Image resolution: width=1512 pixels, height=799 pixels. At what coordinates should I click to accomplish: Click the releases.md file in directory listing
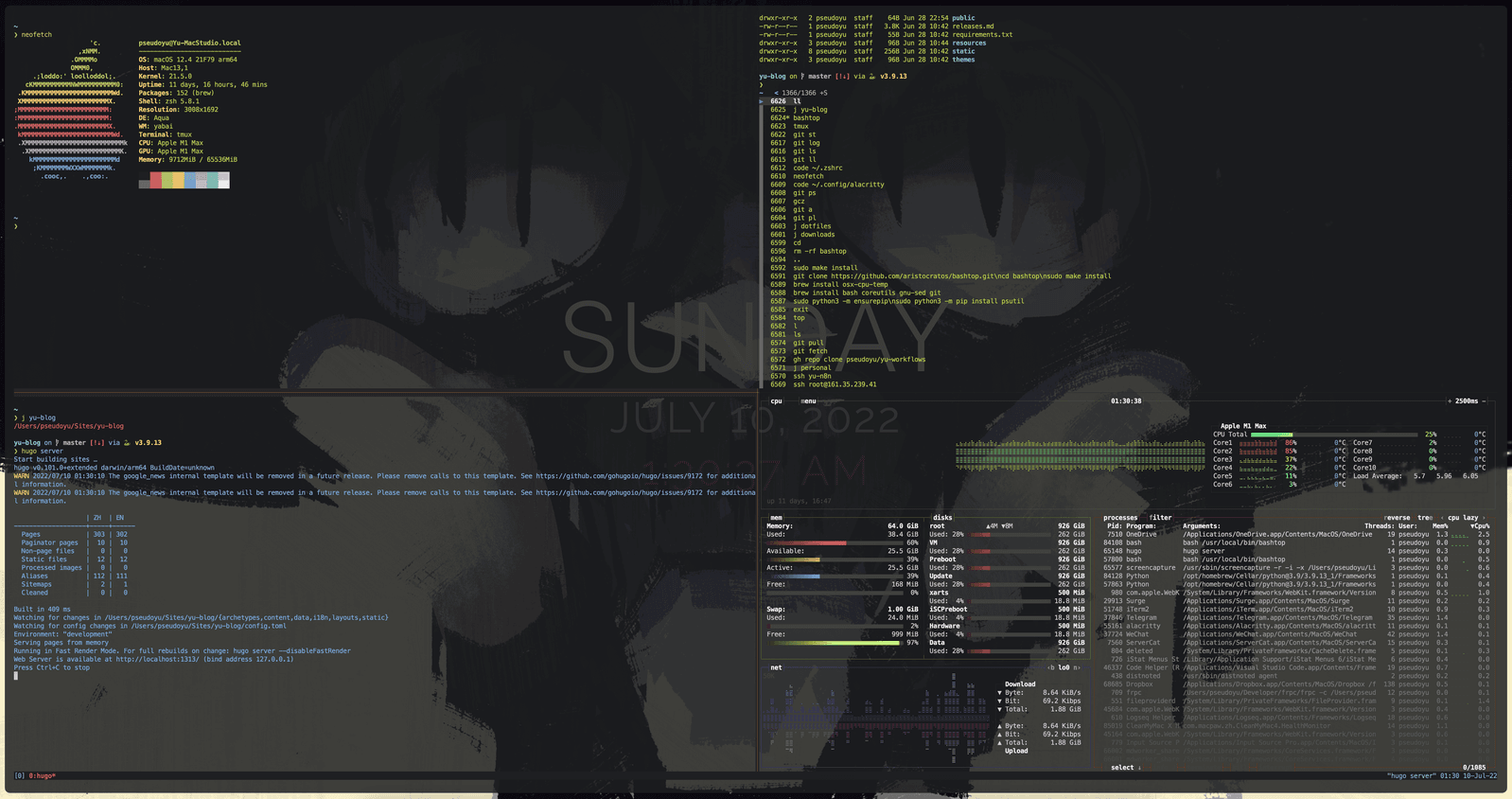973,27
